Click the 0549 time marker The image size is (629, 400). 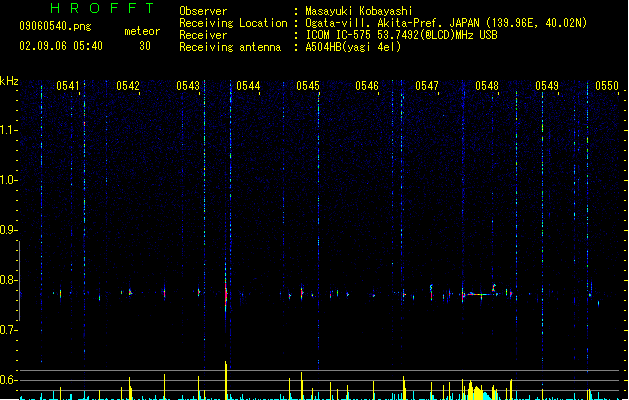547,86
